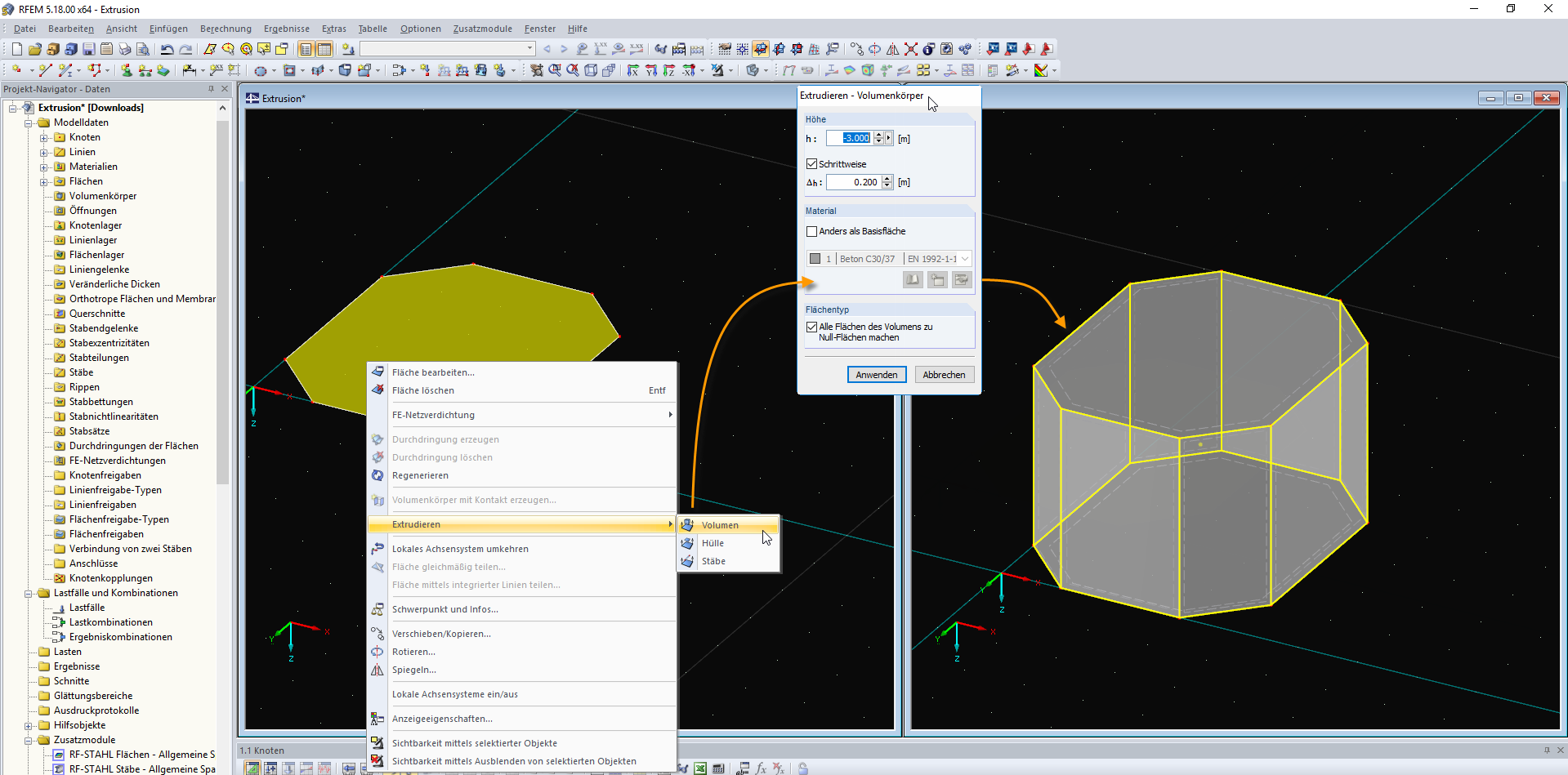Screen dimensions: 1568x775
Task: Open the empty load case combo box
Action: (447, 49)
